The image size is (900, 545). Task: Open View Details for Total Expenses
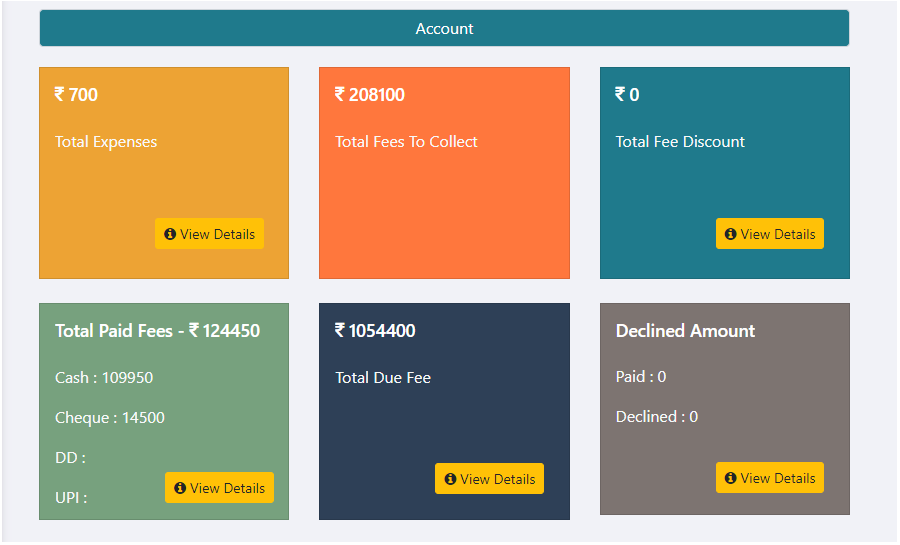pos(217,234)
